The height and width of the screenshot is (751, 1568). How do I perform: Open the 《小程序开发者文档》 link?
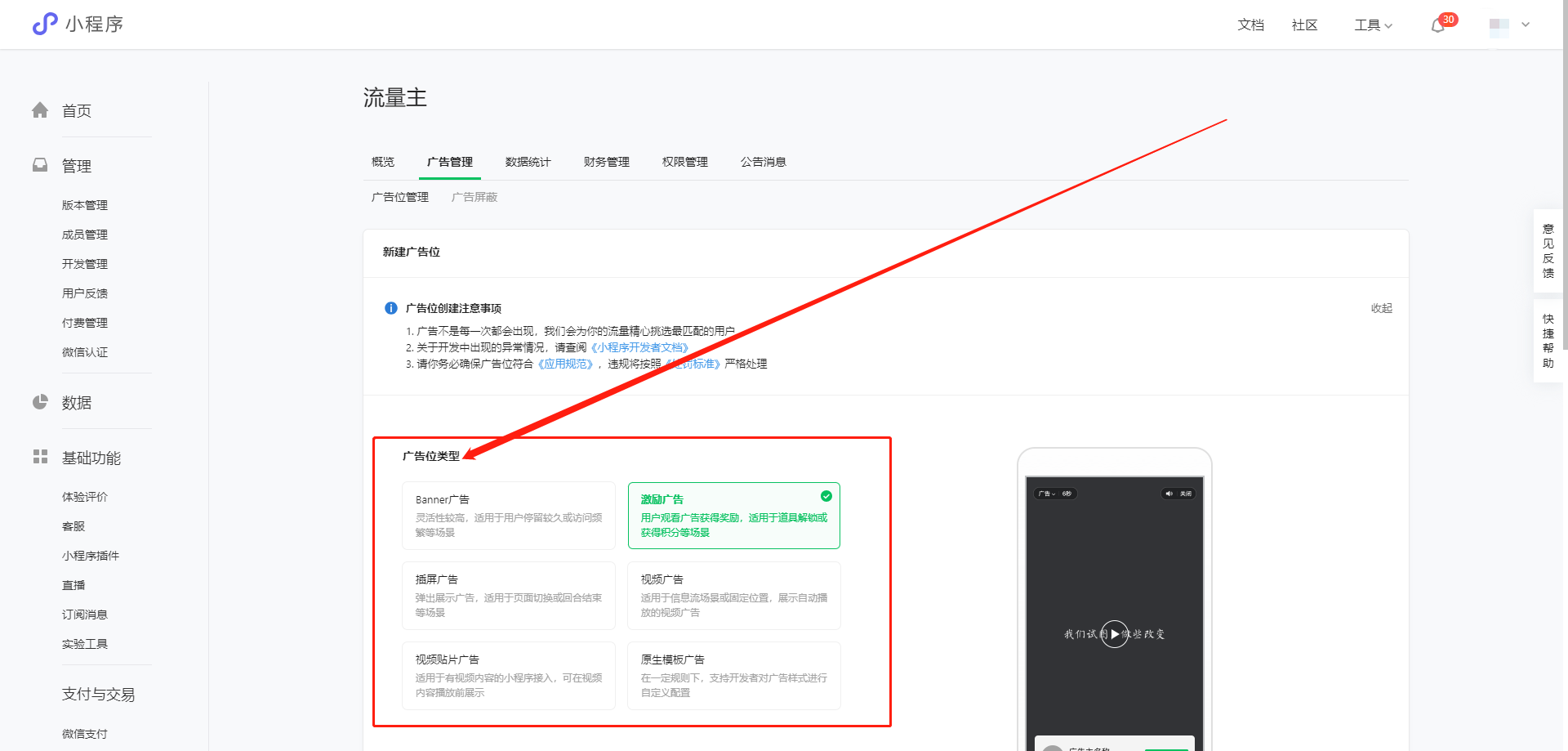pos(640,347)
